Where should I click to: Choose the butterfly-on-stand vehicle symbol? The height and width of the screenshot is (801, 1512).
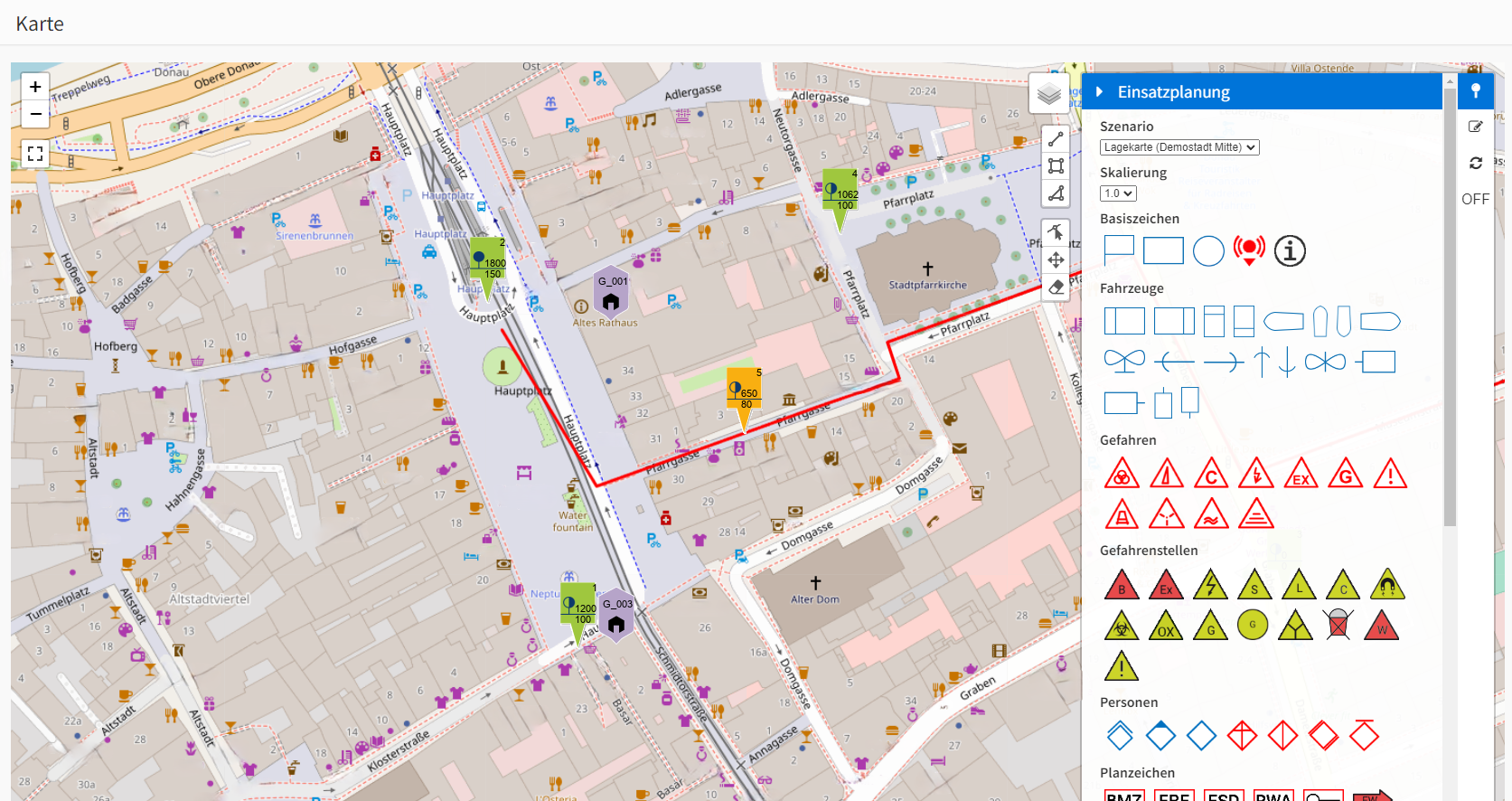[1124, 362]
